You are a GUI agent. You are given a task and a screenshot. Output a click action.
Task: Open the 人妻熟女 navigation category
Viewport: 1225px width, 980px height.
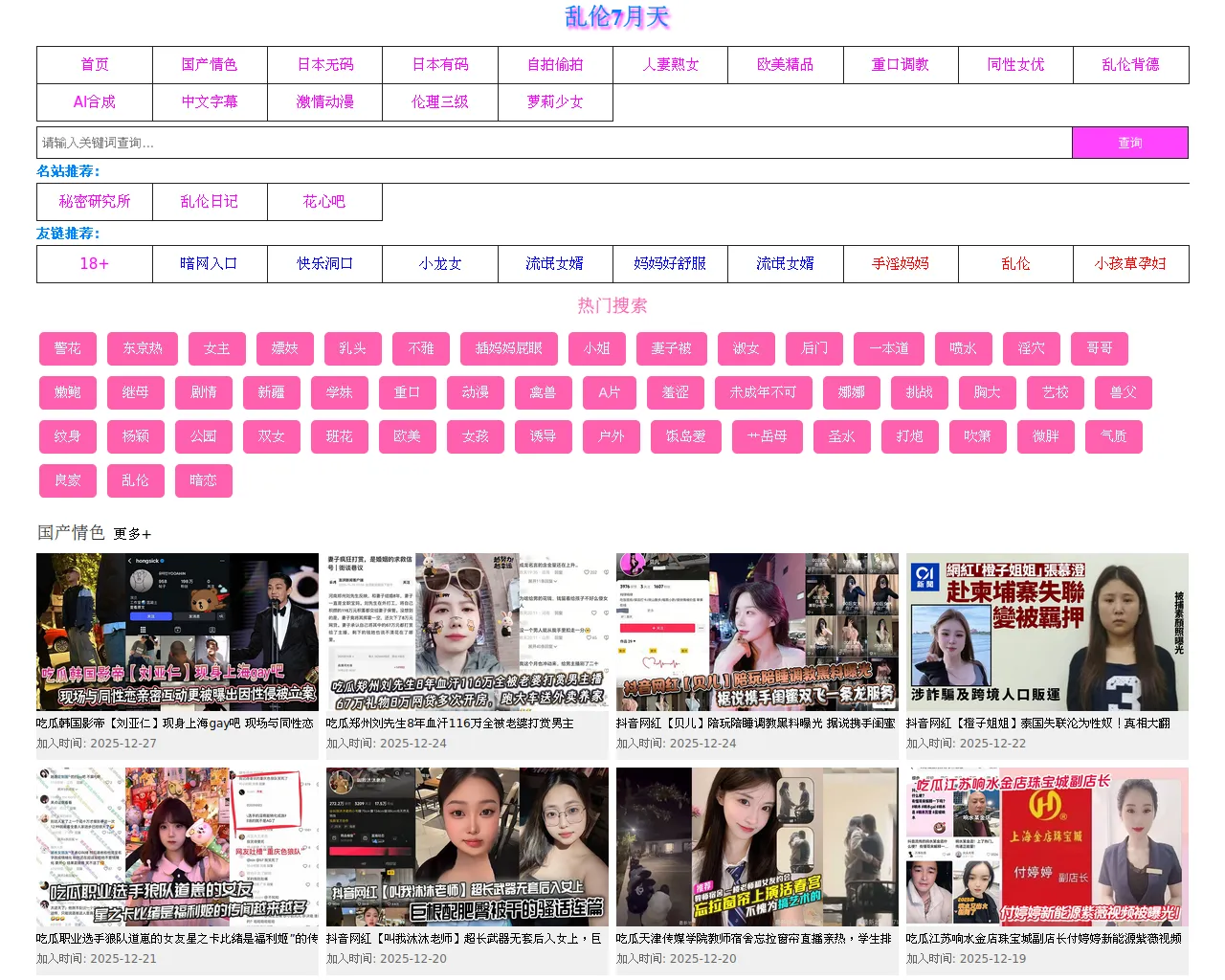point(671,65)
